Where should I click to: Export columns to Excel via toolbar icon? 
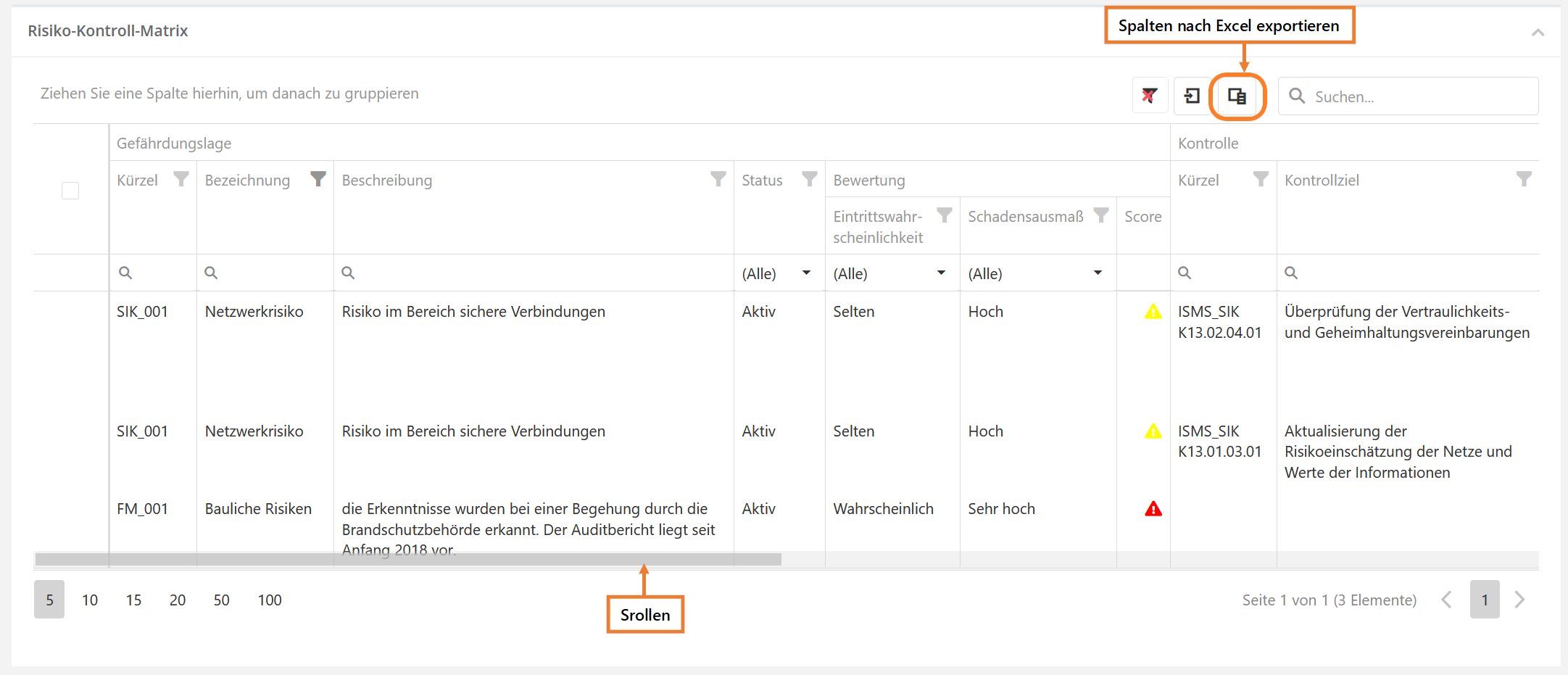click(1237, 96)
